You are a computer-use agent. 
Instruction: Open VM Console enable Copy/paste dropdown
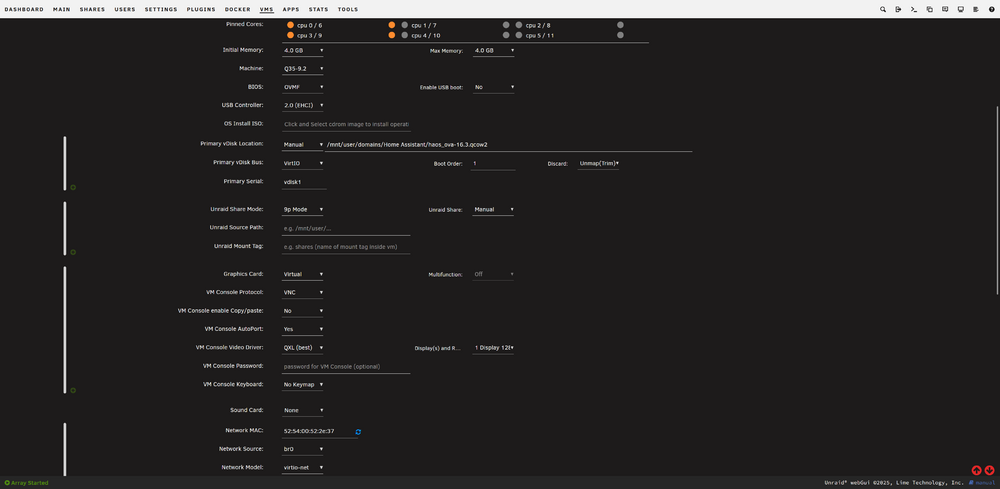coord(303,311)
